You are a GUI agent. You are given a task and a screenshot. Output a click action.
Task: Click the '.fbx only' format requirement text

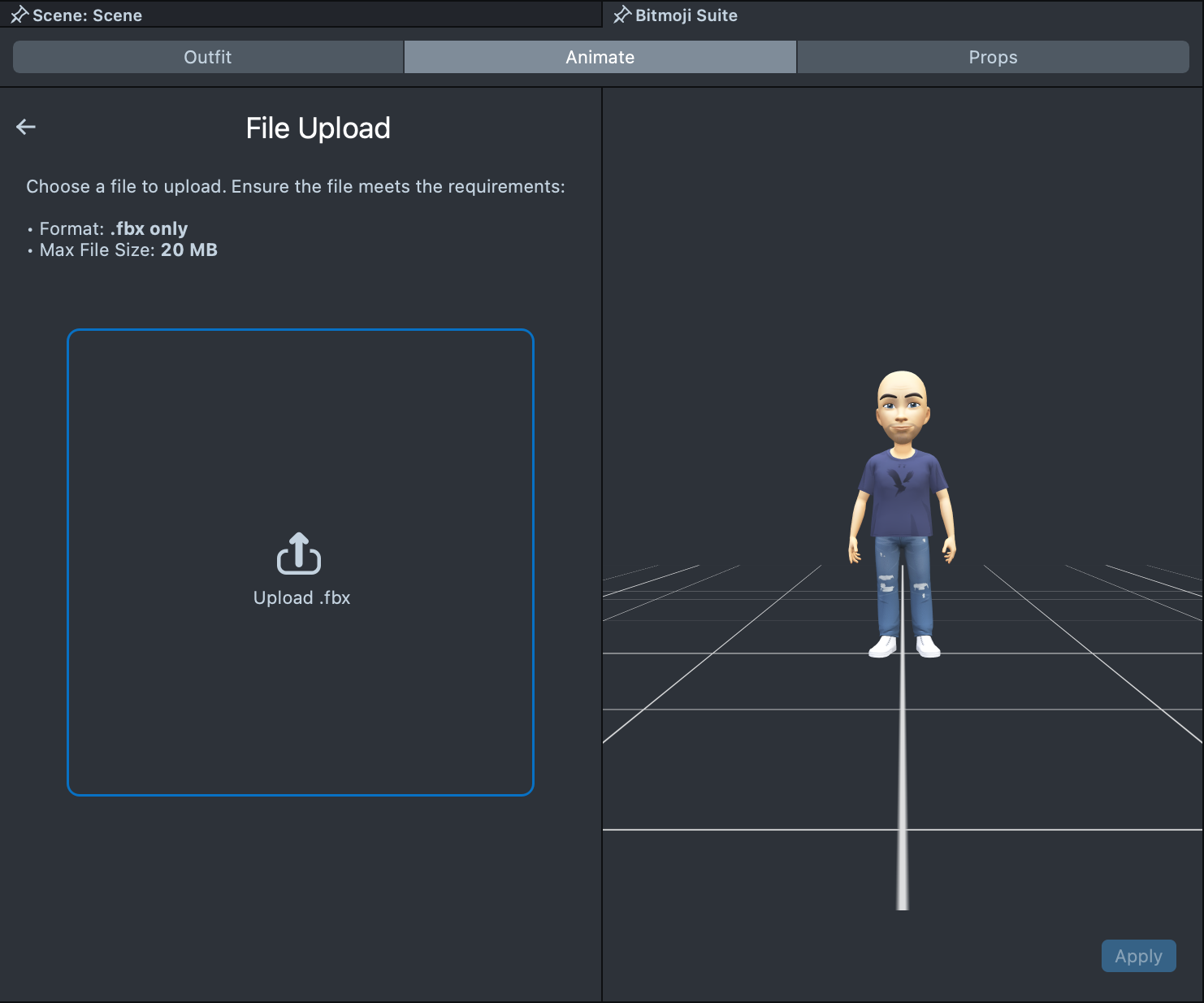pos(149,228)
